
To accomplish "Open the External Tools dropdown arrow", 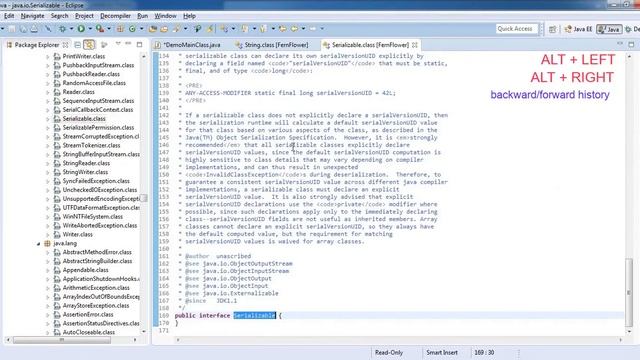I will [109, 29].
